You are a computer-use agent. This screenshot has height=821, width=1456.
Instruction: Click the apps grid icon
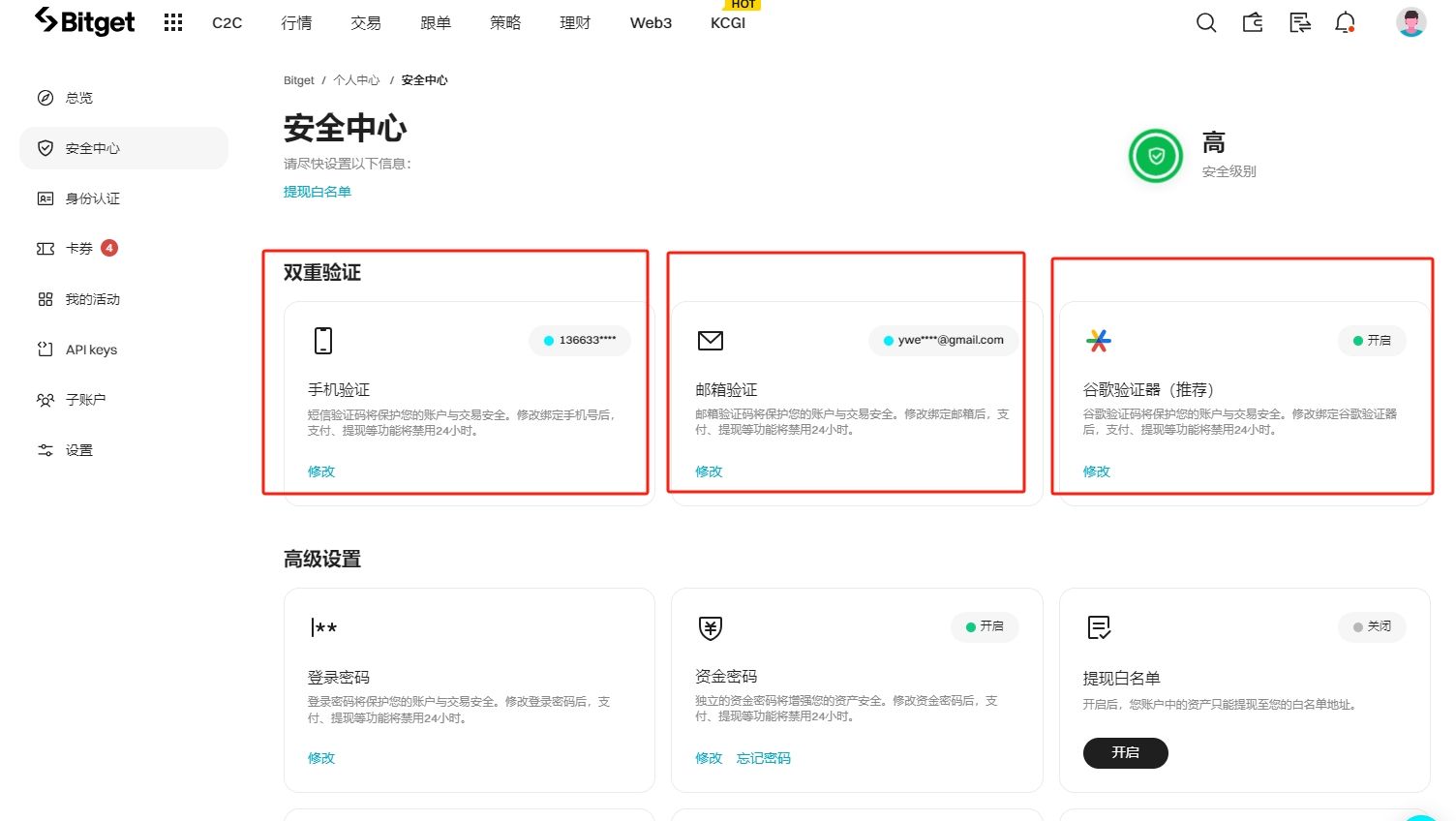pyautogui.click(x=172, y=22)
